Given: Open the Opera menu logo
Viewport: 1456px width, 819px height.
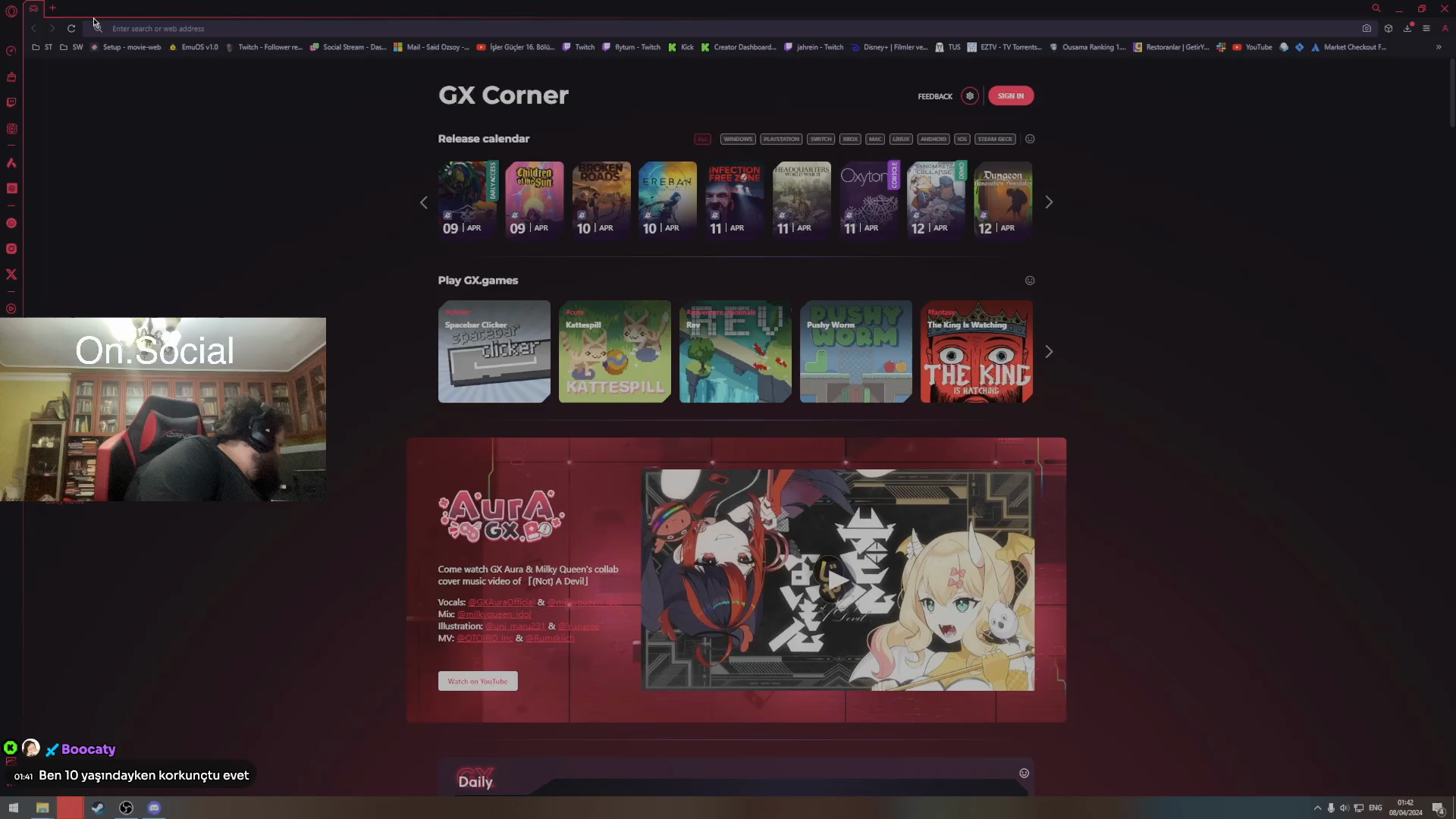Looking at the screenshot, I should [11, 11].
